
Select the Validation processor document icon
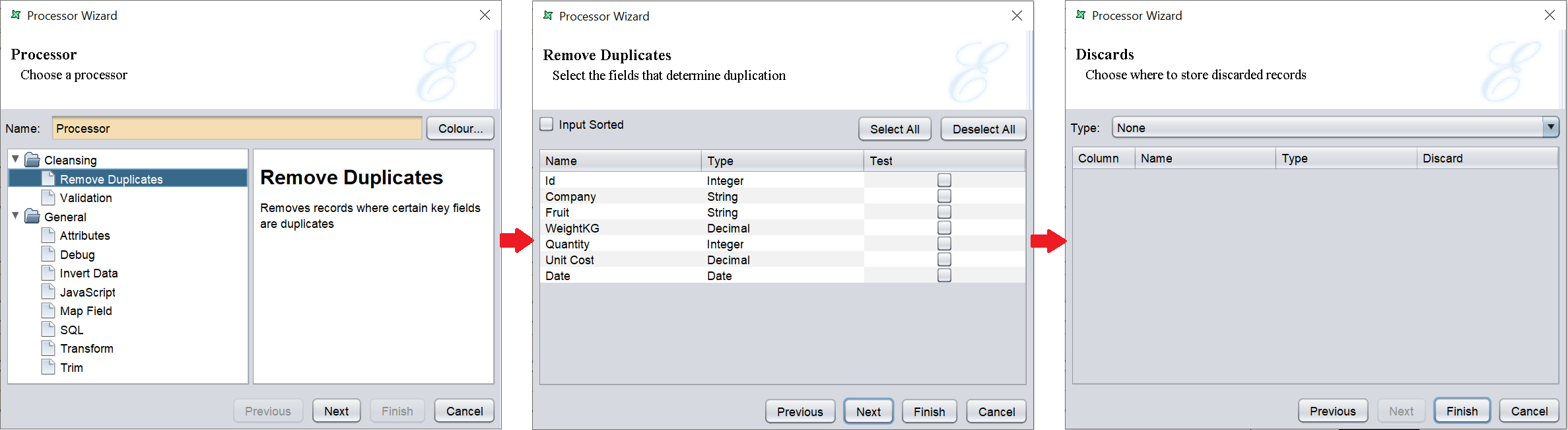[48, 197]
